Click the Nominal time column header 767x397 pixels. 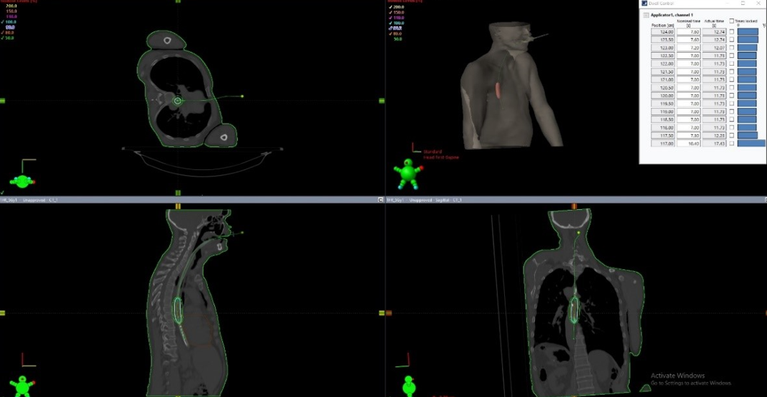(689, 23)
